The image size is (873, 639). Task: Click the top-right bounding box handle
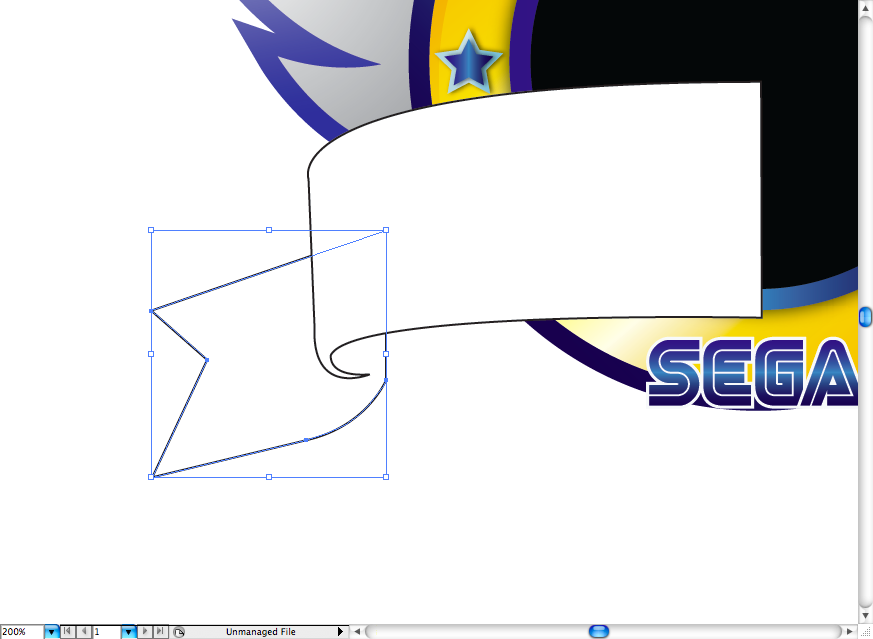386,230
